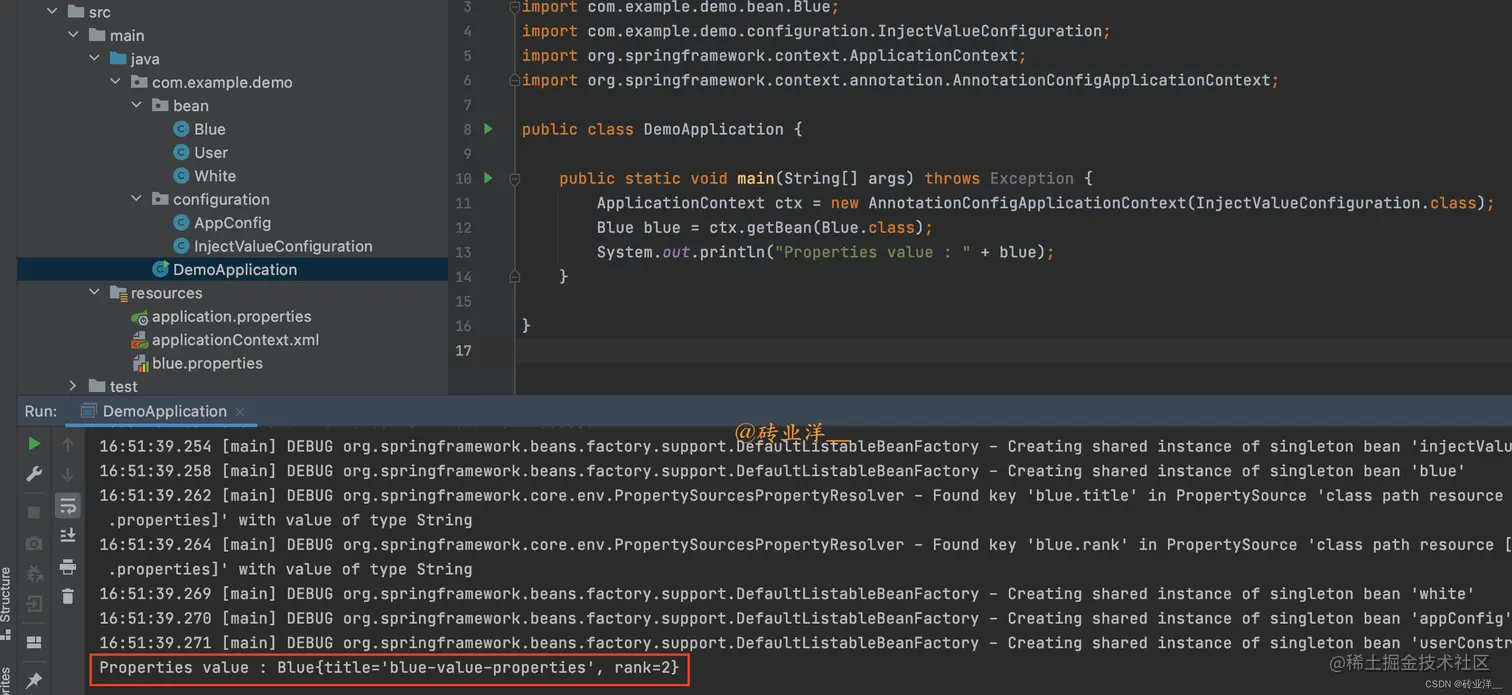Click the AnnotationConfigApplicationContext import line
The image size is (1512, 695).
coord(900,80)
